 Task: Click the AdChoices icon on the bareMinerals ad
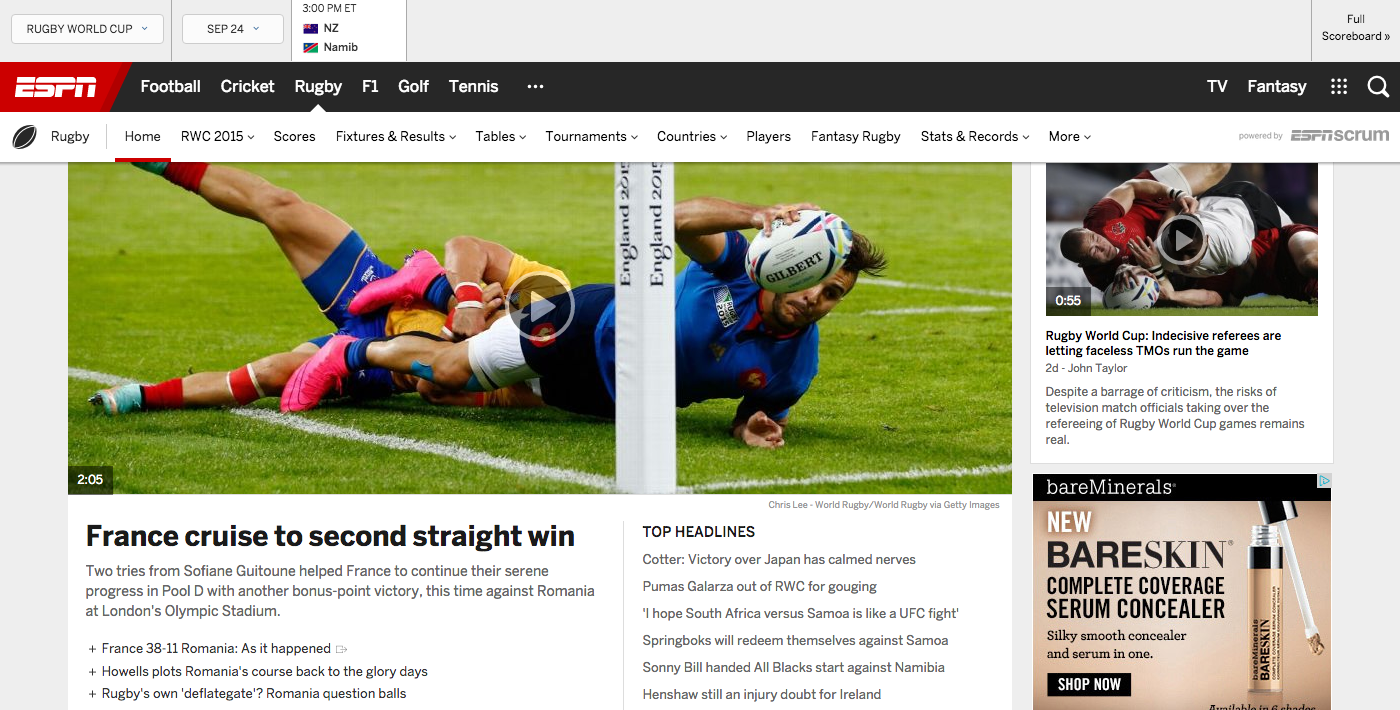(1324, 481)
